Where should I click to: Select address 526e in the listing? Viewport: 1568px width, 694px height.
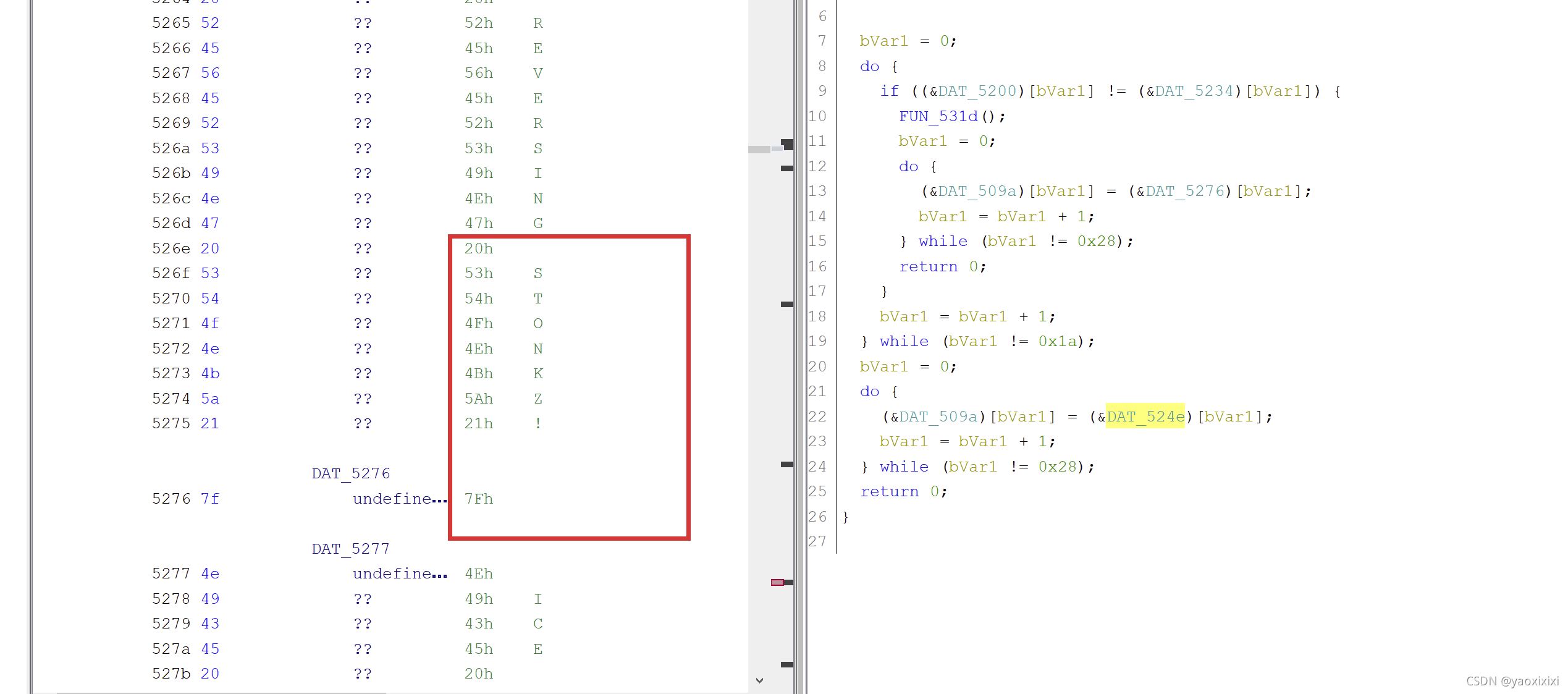click(x=171, y=248)
